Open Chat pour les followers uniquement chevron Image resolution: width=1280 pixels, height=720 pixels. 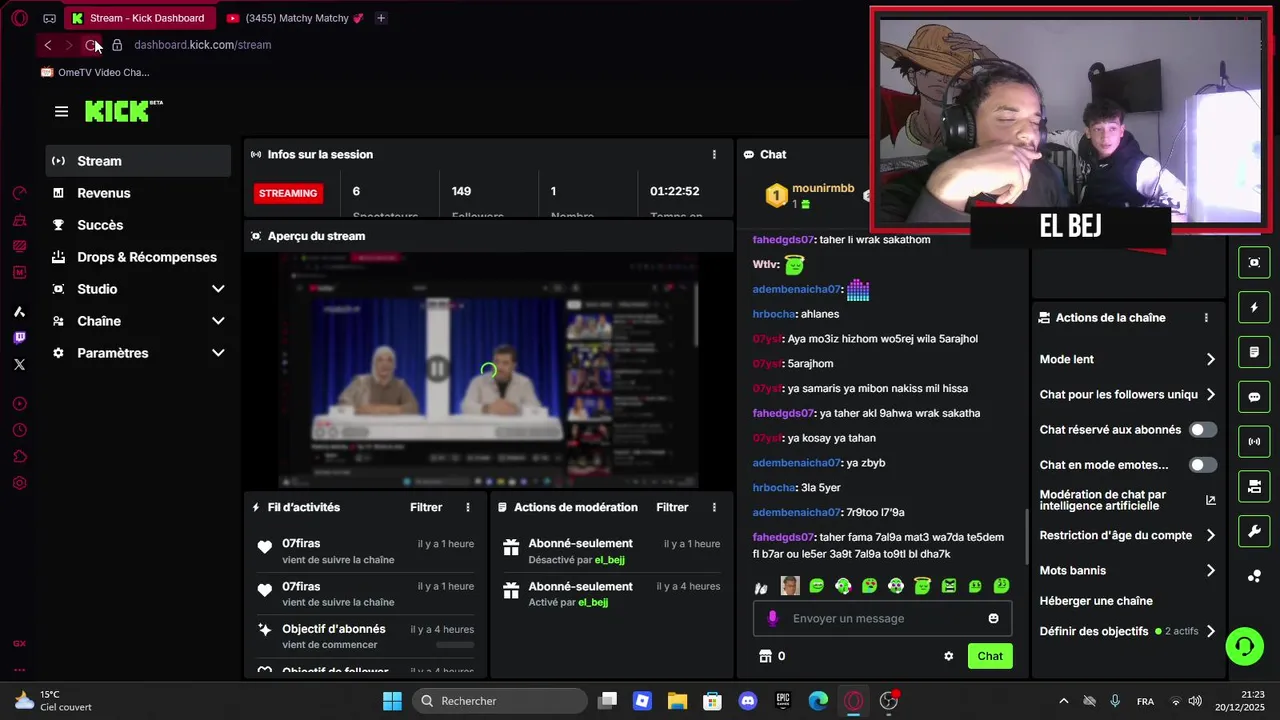[x=1210, y=395]
